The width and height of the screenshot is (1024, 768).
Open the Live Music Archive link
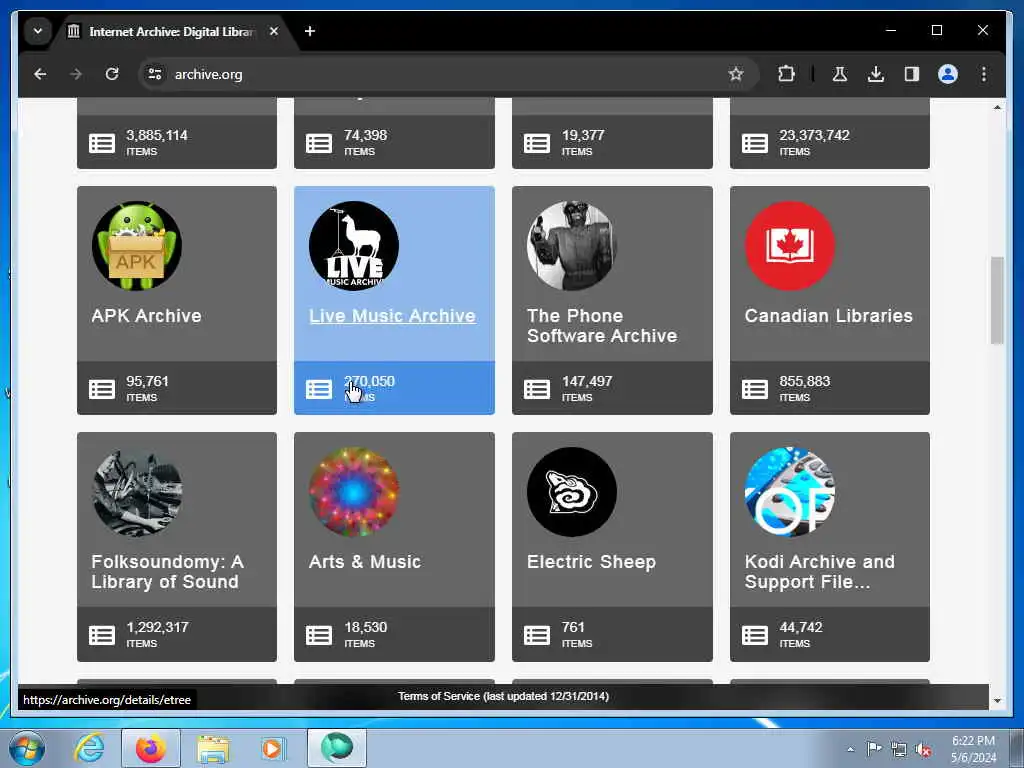pyautogui.click(x=392, y=316)
